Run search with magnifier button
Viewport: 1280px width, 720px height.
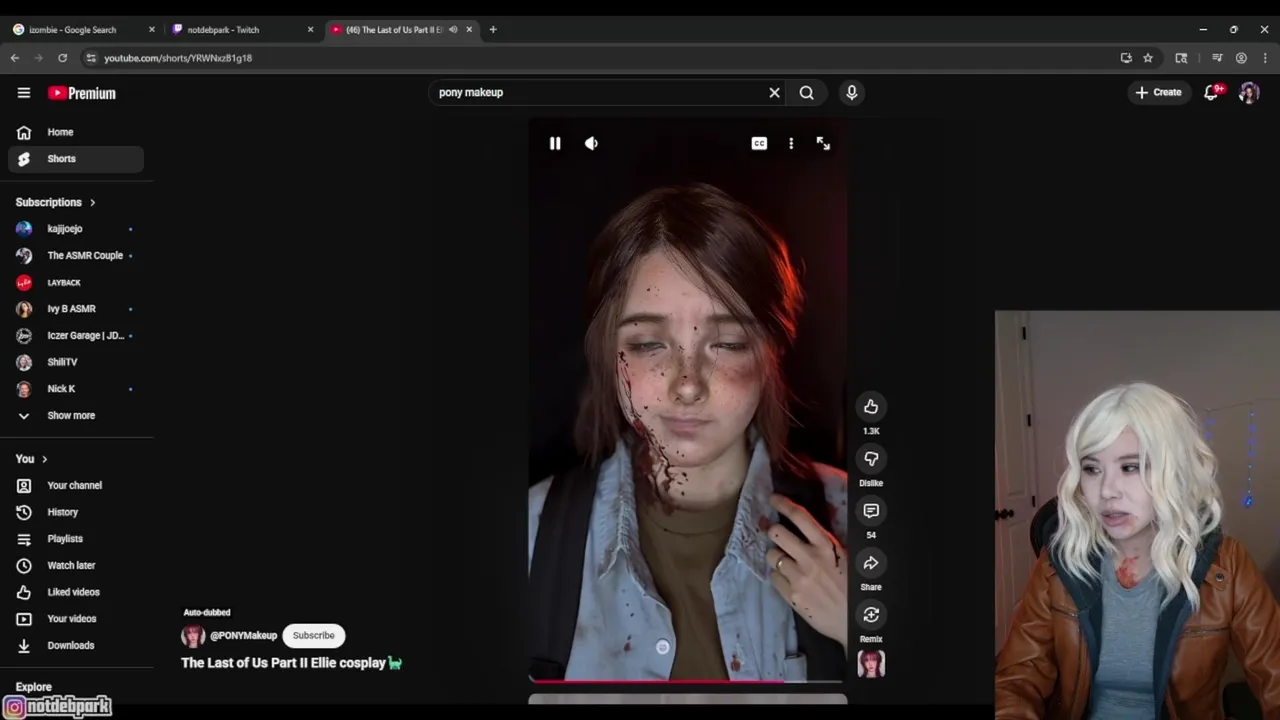point(807,92)
